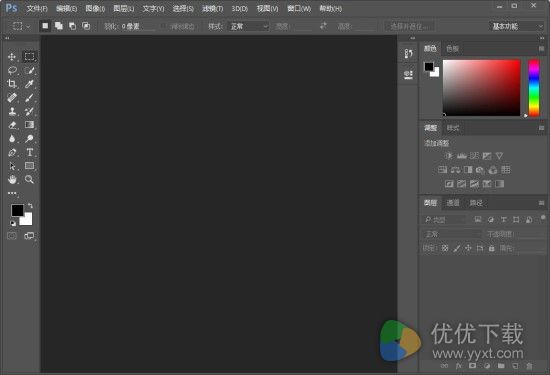The width and height of the screenshot is (550, 375).
Task: Pick a shade in the color field
Action: [481, 88]
